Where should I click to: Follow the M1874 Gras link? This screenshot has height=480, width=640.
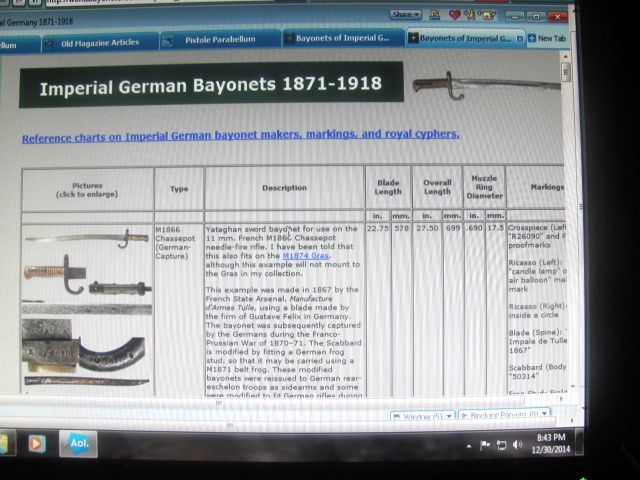click(x=305, y=256)
